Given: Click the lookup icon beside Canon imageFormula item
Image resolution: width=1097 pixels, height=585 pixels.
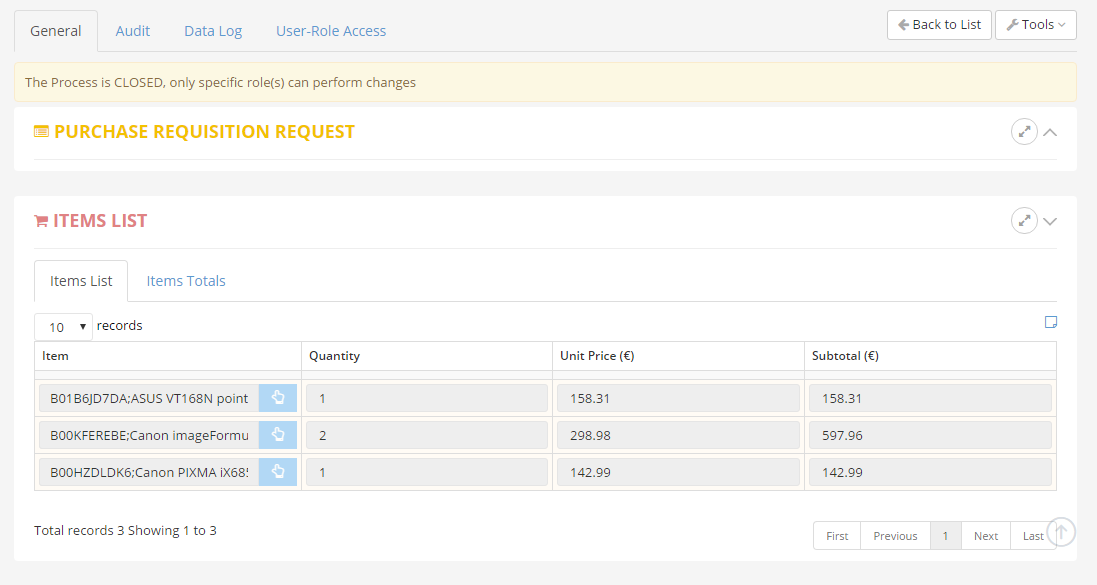Looking at the screenshot, I should click(x=277, y=435).
